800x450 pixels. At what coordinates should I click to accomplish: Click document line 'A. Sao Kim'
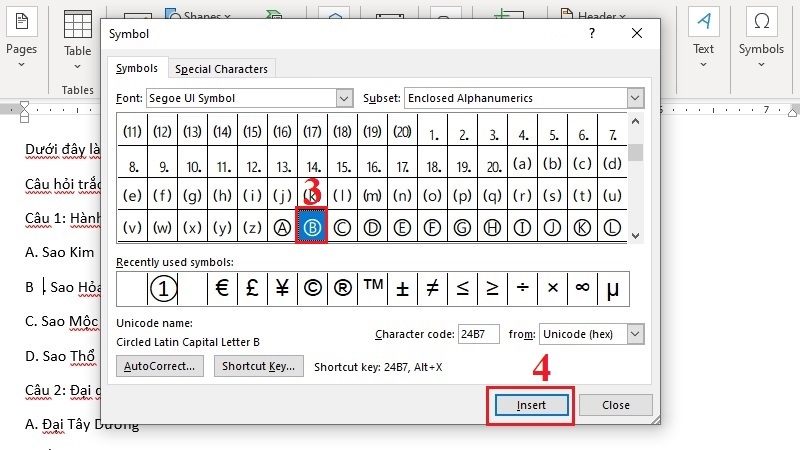(60, 252)
